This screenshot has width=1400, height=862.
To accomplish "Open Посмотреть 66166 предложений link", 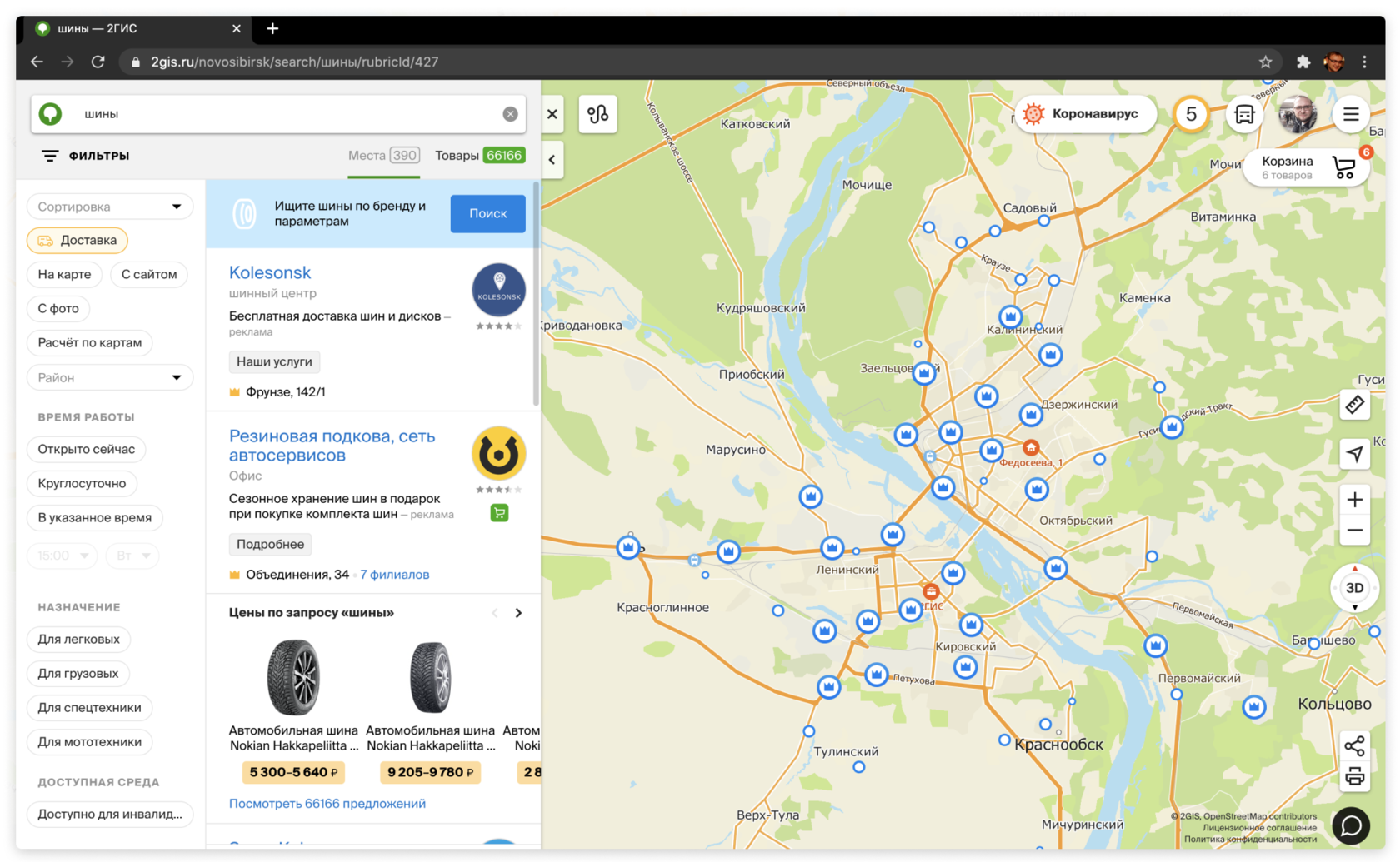I will [327, 804].
